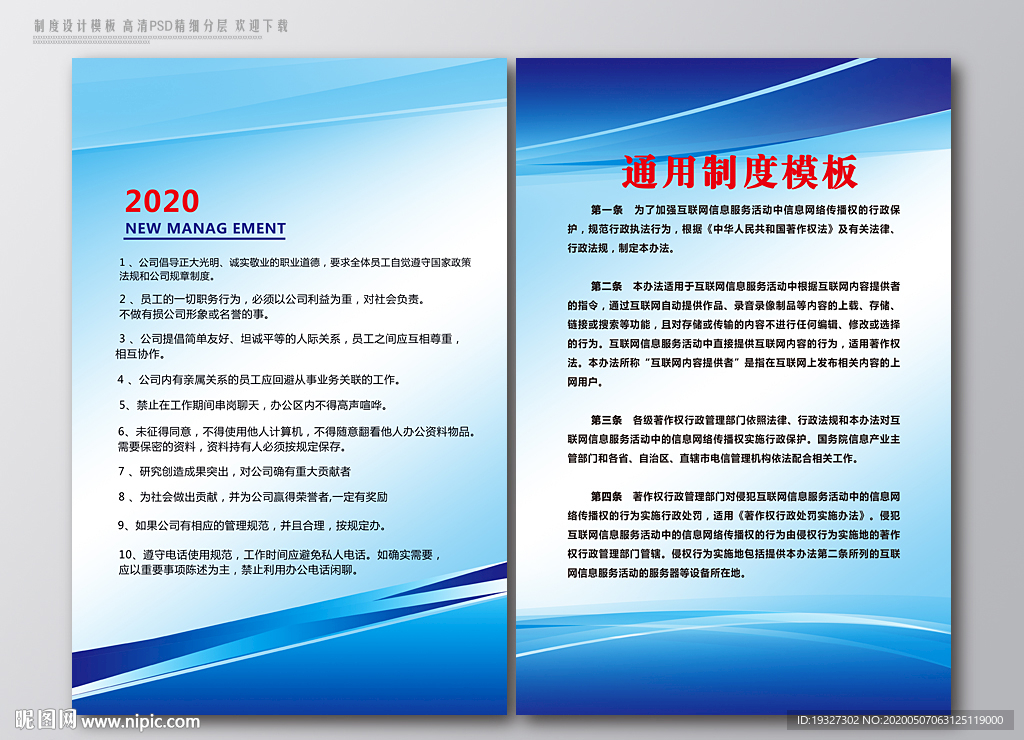This screenshot has height=740, width=1024.
Task: Open the www.nipic.com watermark link
Action: tap(140, 722)
